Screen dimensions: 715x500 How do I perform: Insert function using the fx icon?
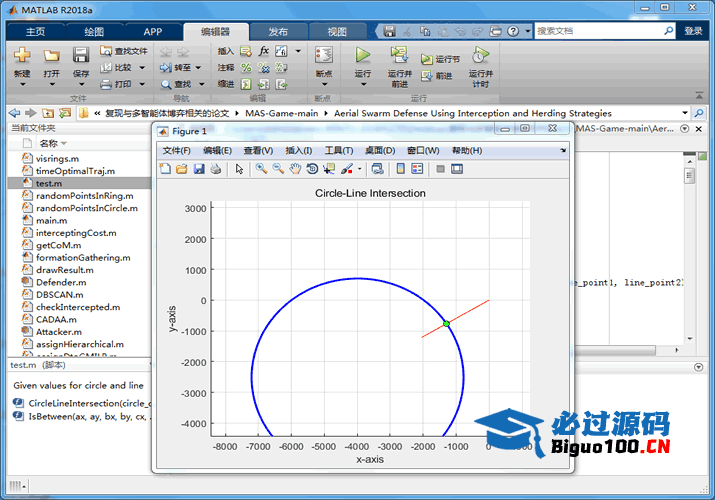(x=264, y=51)
